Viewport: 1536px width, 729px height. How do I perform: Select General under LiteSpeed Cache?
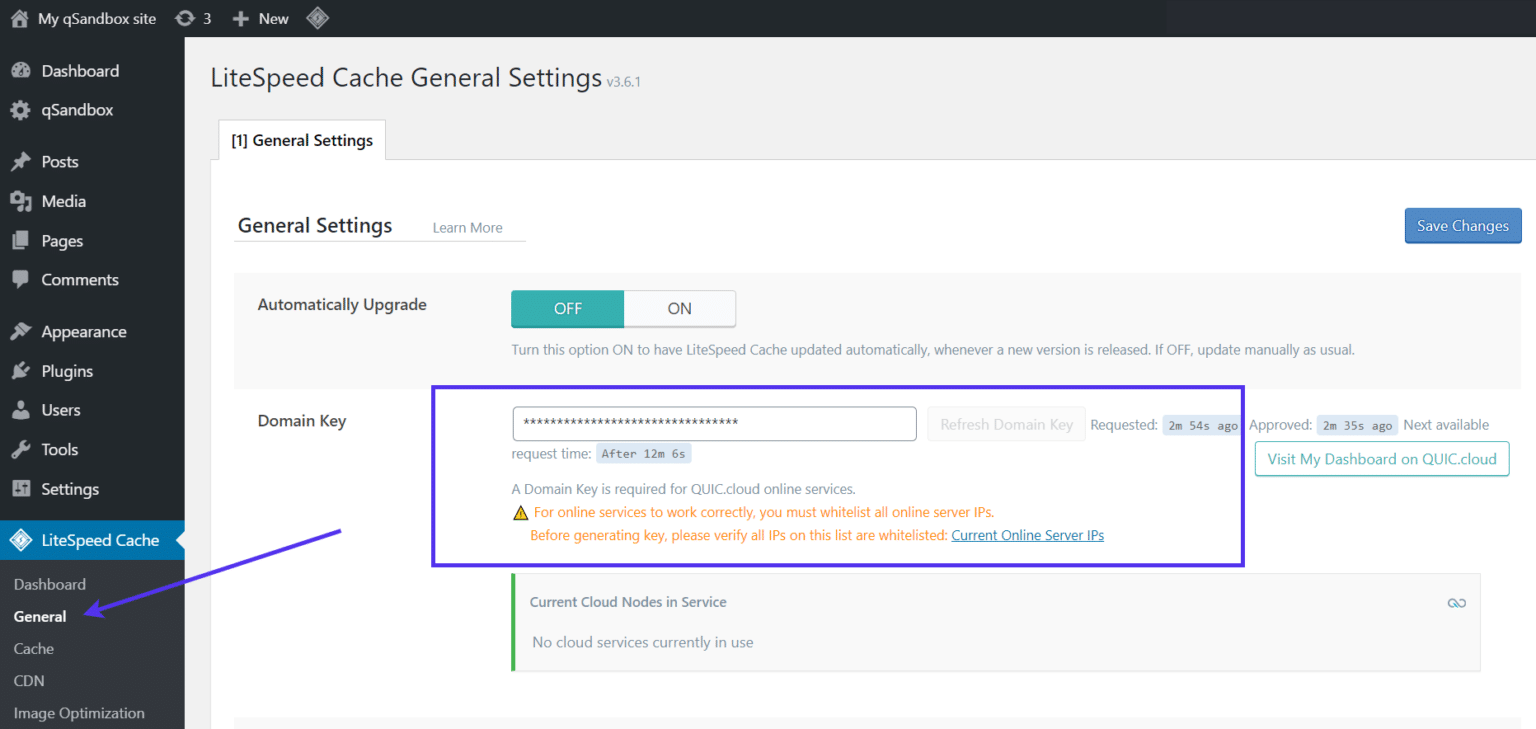tap(39, 616)
